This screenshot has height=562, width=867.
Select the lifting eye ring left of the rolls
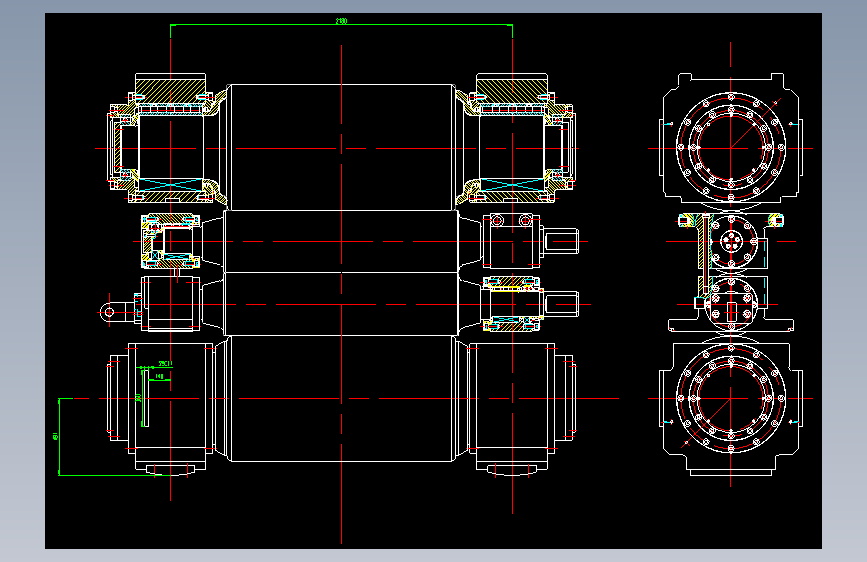[x=109, y=313]
